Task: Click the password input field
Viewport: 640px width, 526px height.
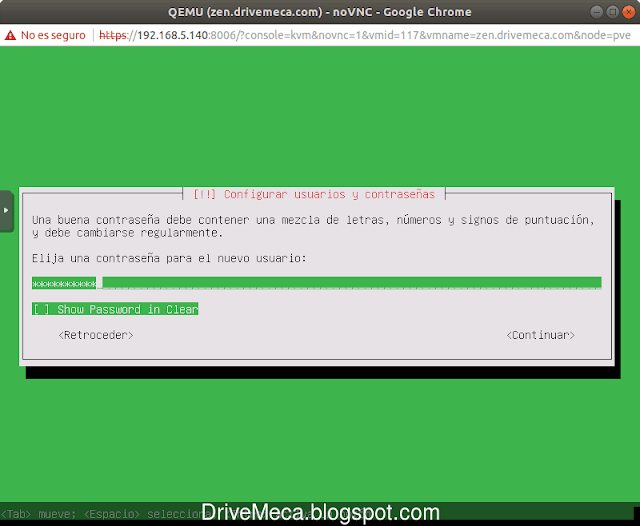Action: tap(316, 283)
